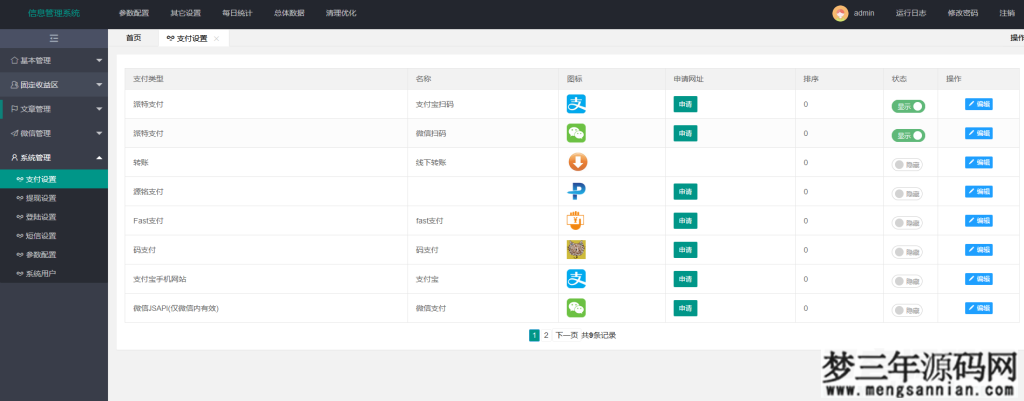
Task: Click the Fast支付 orange icon
Action: (577, 220)
